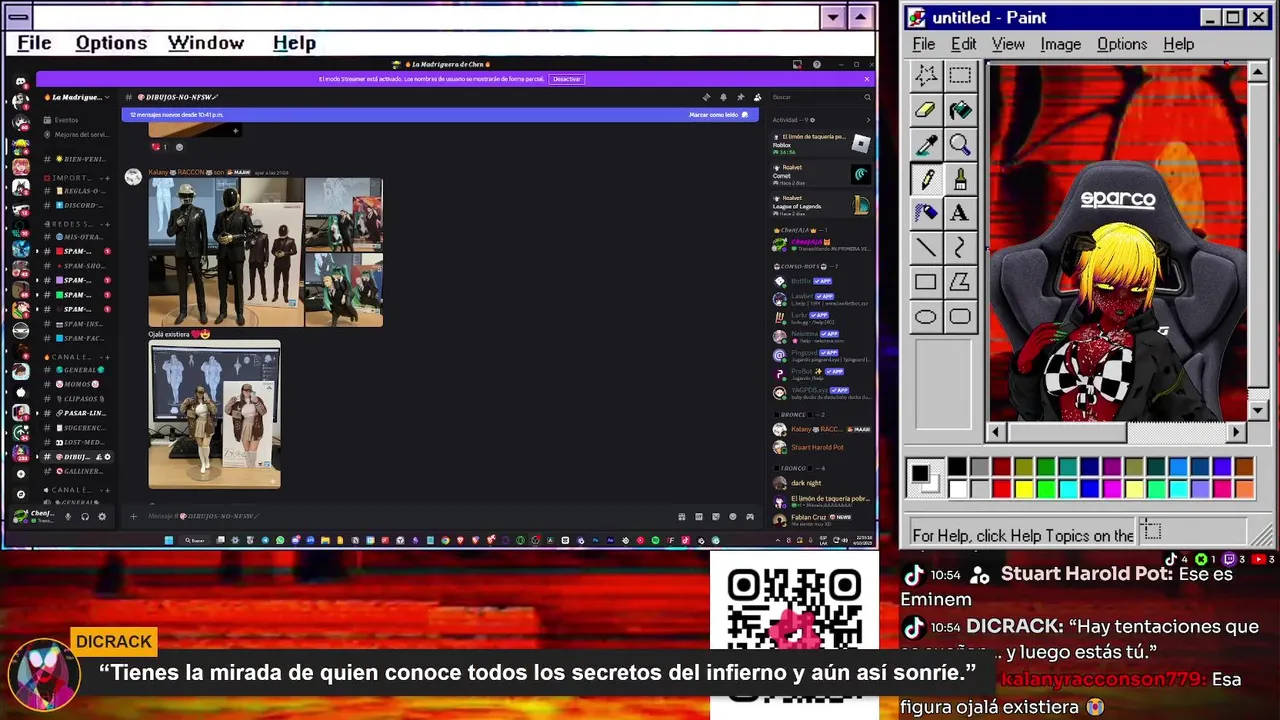Open Paint File menu

pos(923,44)
